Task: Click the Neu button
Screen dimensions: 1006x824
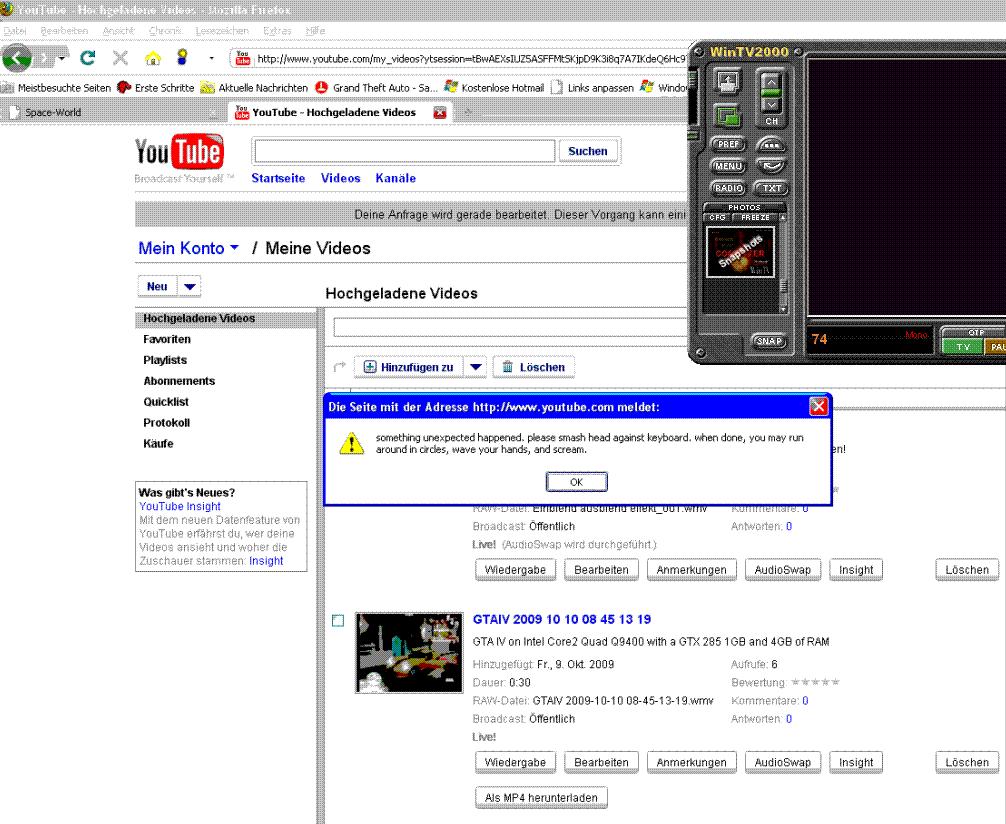Action: pyautogui.click(x=157, y=287)
